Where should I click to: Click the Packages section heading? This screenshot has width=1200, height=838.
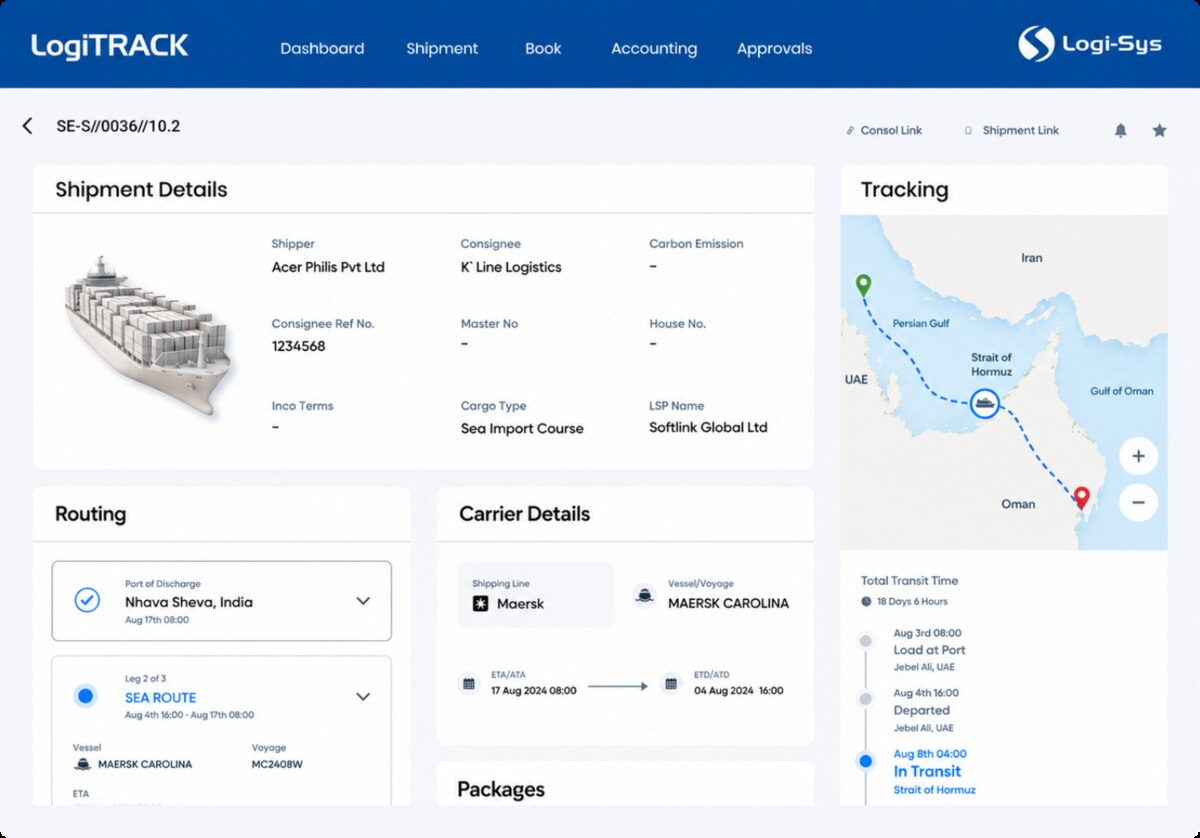[x=501, y=789]
